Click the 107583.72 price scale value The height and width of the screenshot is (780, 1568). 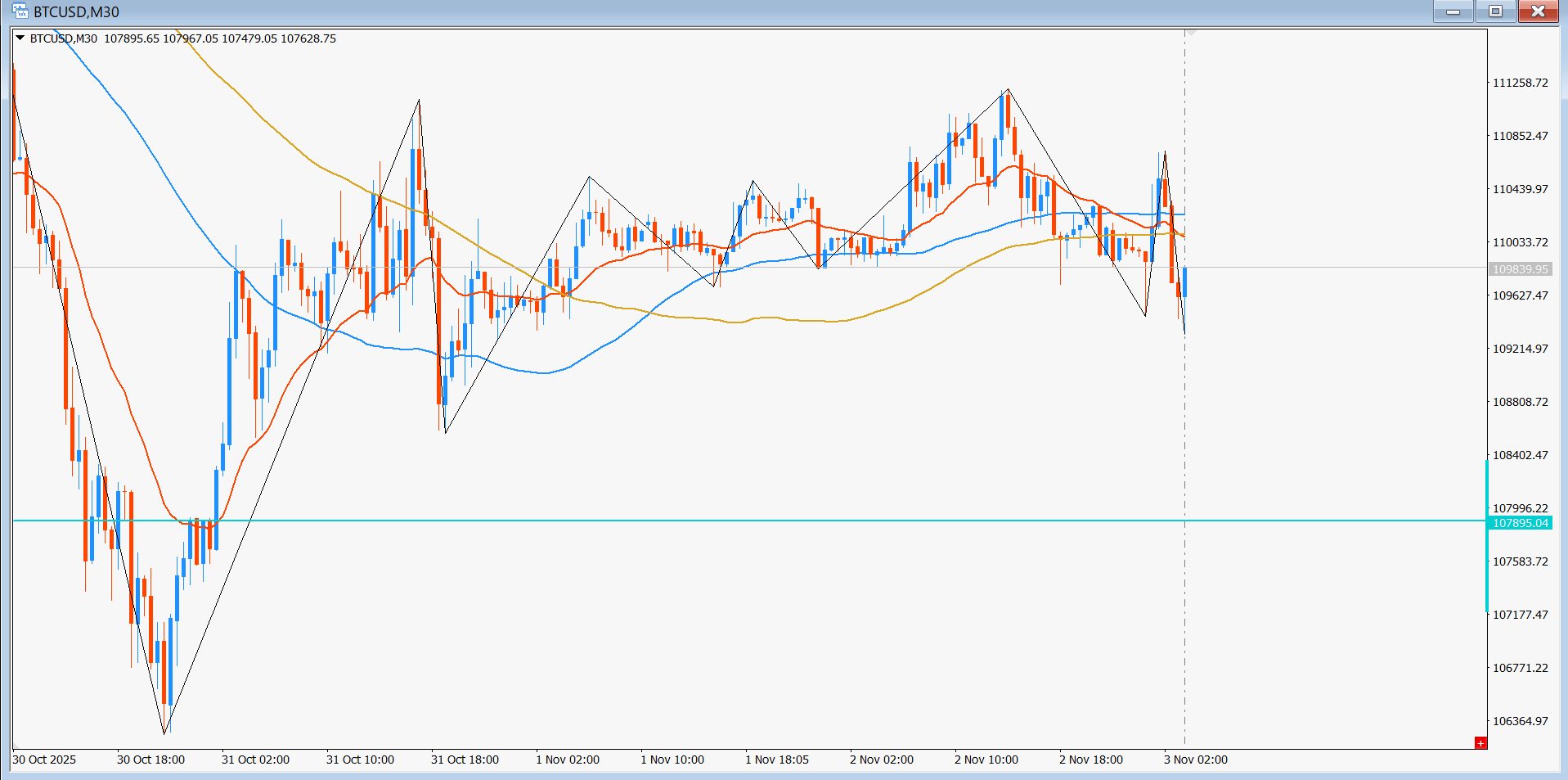point(1520,561)
